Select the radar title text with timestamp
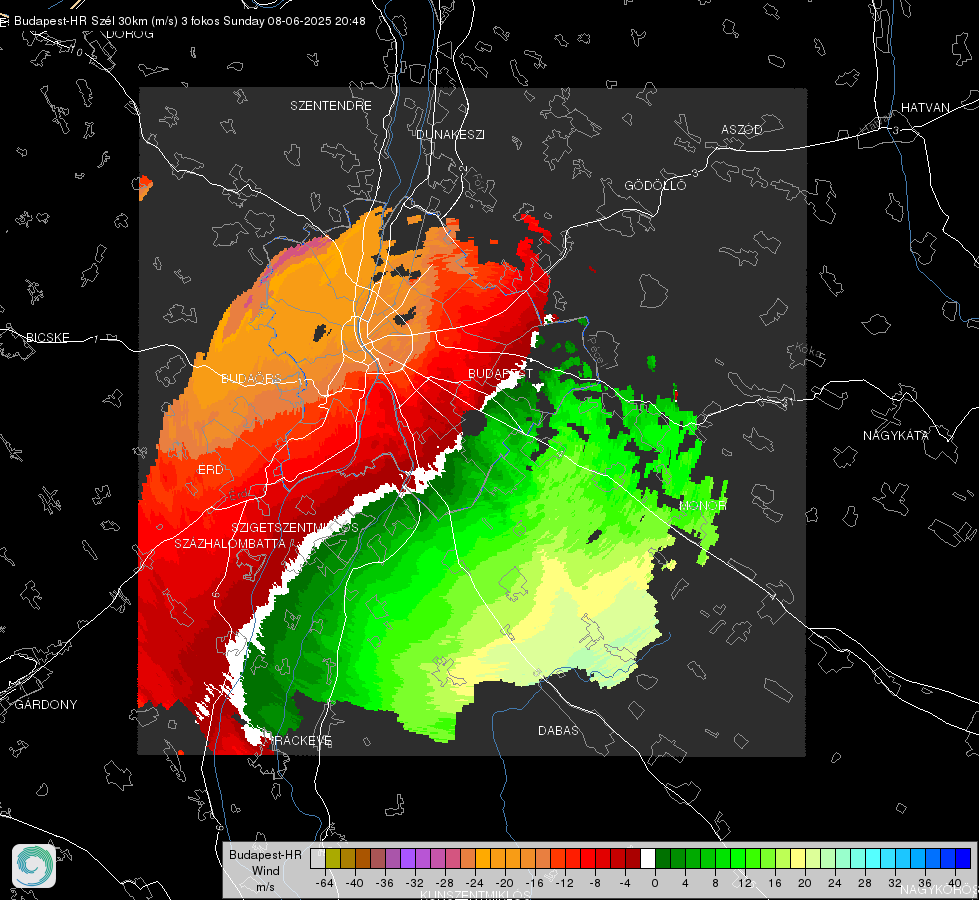Viewport: 979px width, 900px height. (x=190, y=21)
